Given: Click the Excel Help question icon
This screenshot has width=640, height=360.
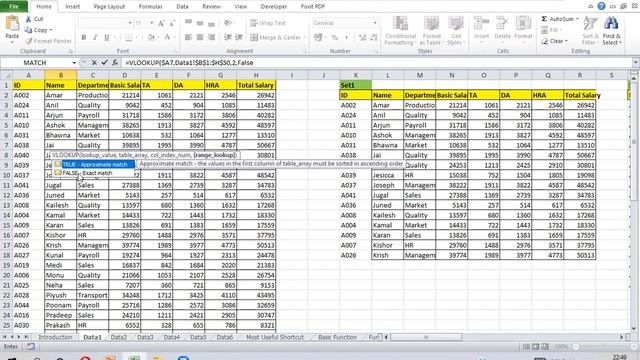Looking at the screenshot, I should [x=601, y=6].
